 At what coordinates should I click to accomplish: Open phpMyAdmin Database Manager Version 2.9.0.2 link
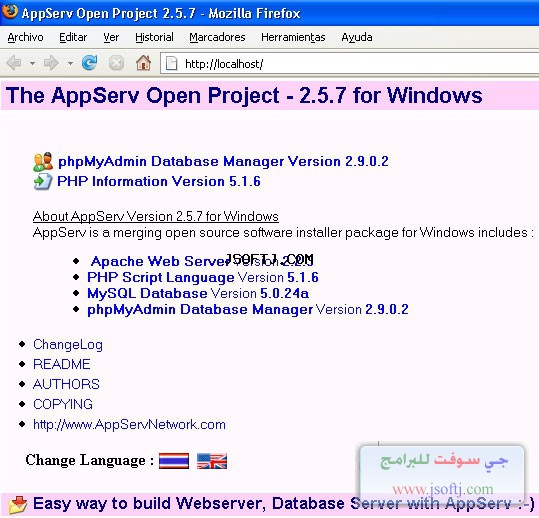tap(223, 162)
